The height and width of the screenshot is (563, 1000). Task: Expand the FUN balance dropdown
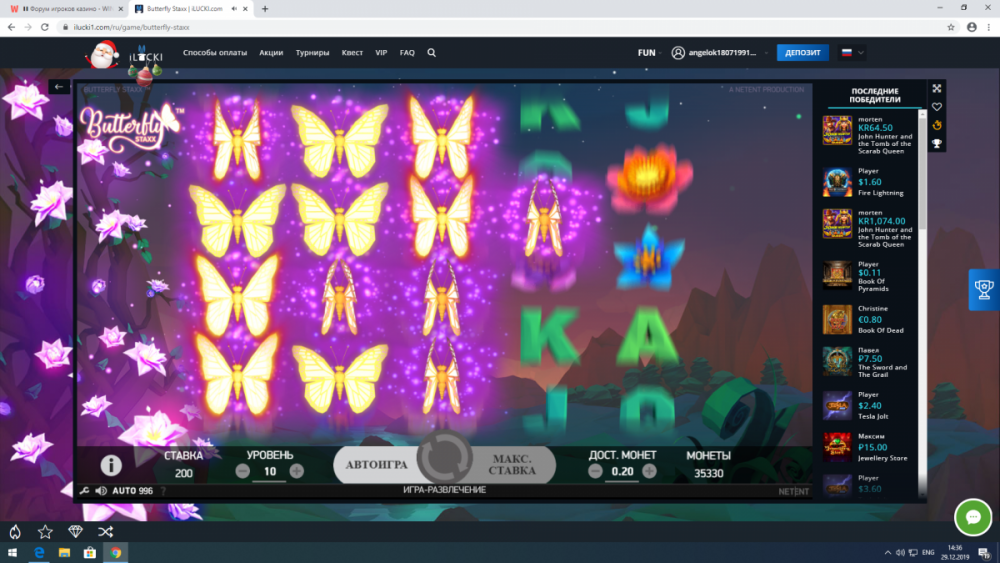point(649,53)
